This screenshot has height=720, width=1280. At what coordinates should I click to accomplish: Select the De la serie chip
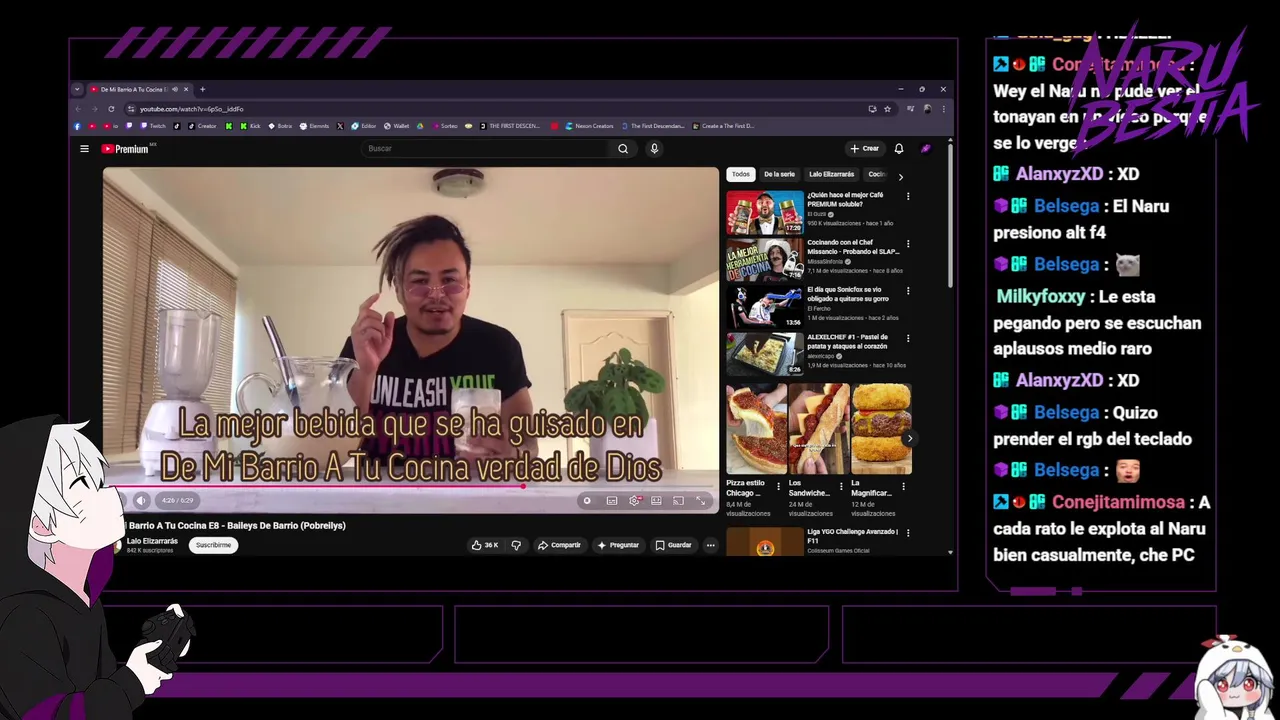[x=779, y=174]
